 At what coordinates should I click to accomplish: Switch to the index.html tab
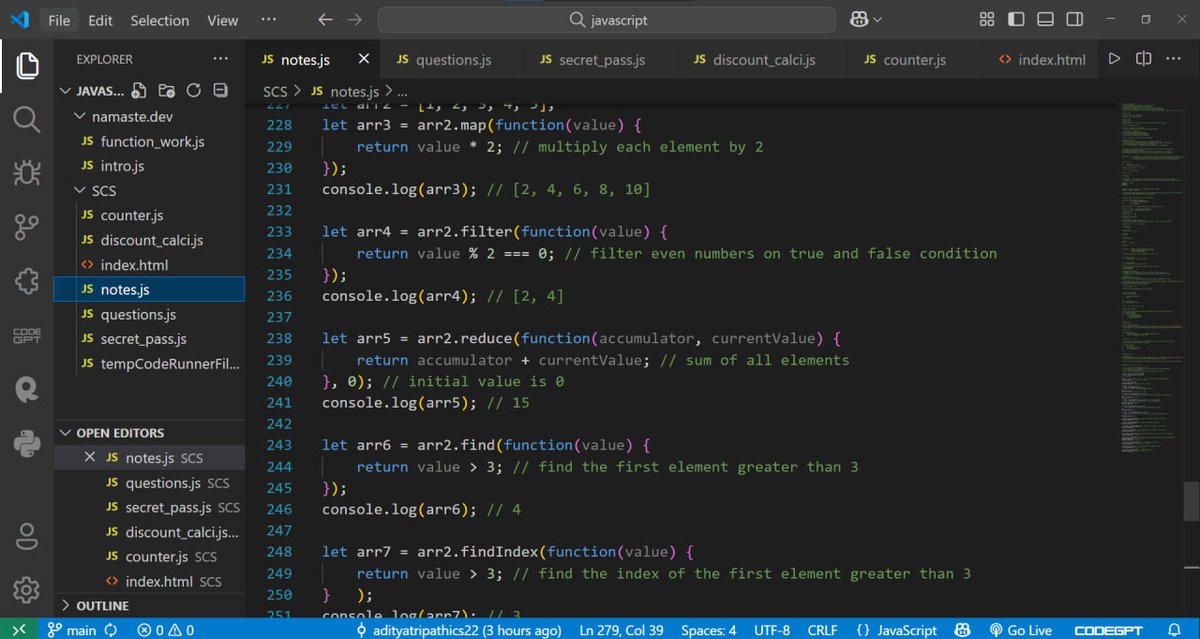tap(1041, 60)
